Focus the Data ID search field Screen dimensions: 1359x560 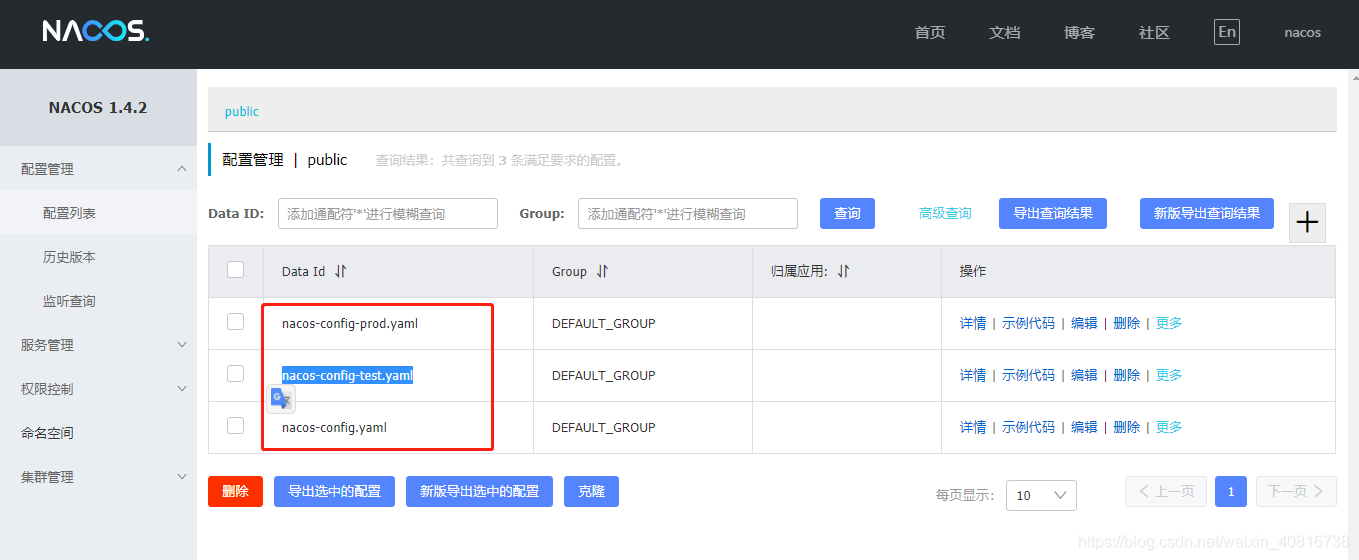pos(388,213)
